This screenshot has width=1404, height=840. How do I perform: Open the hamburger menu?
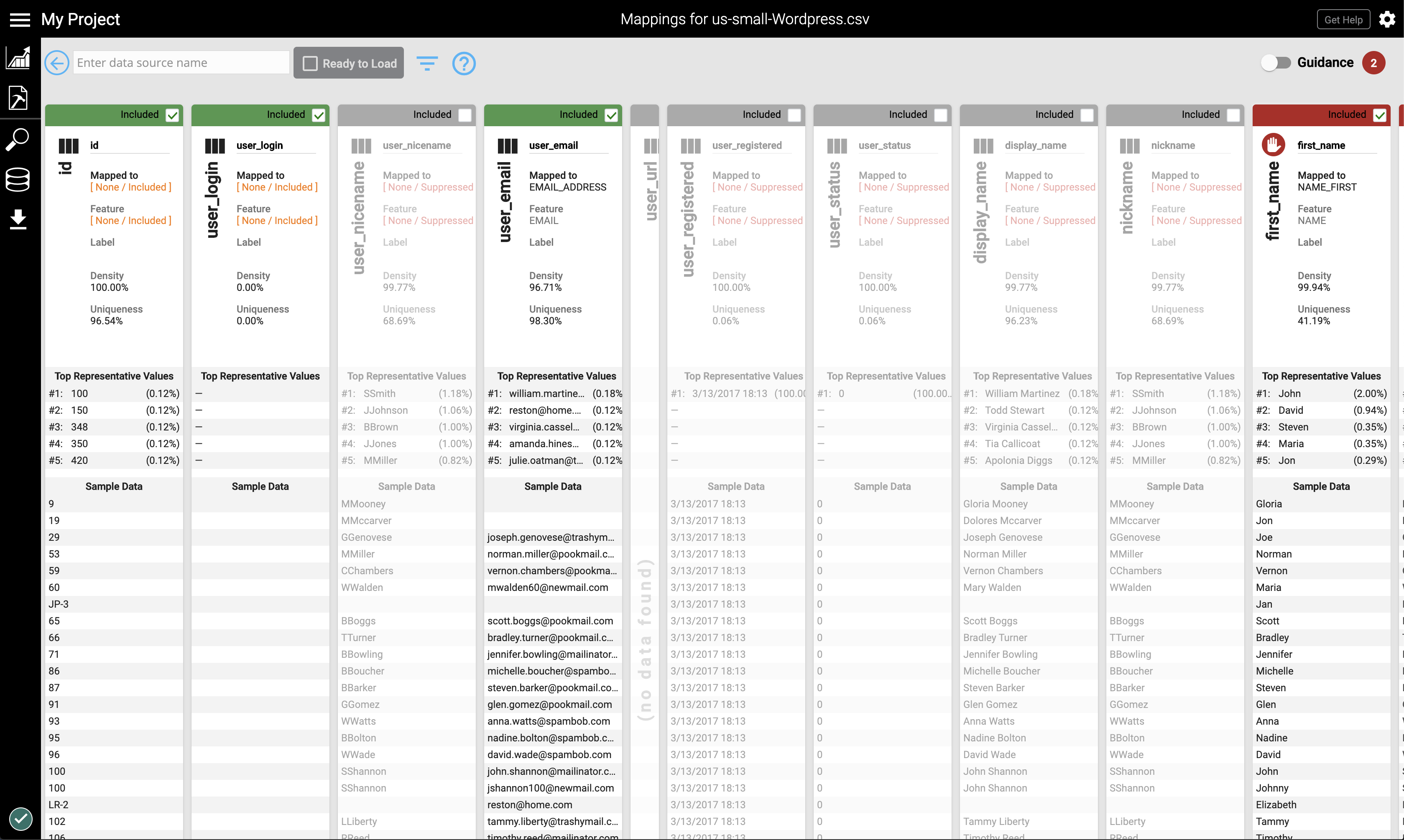point(20,20)
